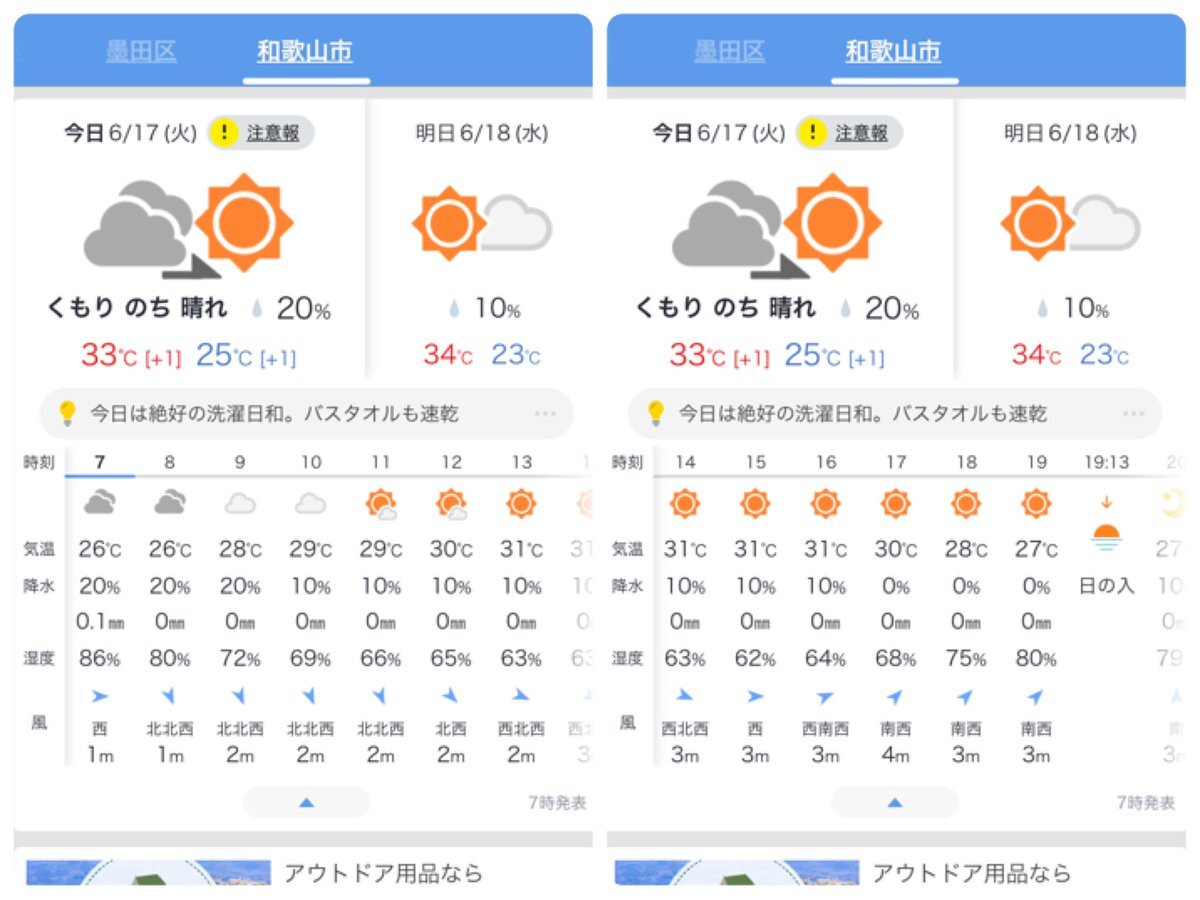Collapse hourly forecast with up arrow, left screenshot
This screenshot has height=900, width=1200.
pyautogui.click(x=306, y=802)
